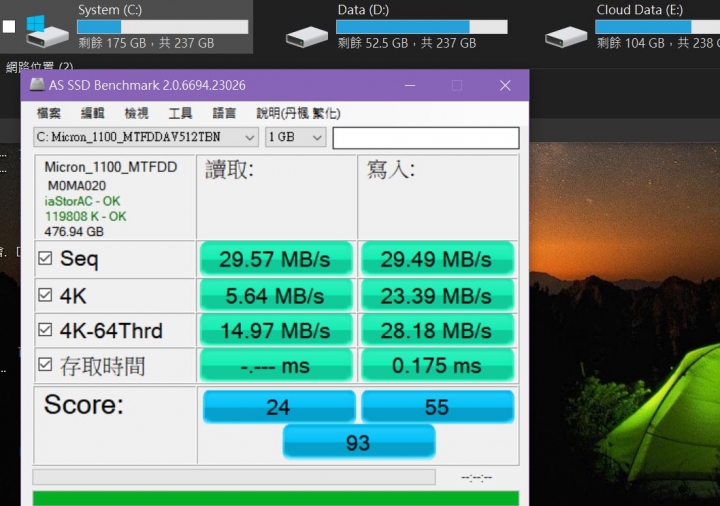The height and width of the screenshot is (506, 720).
Task: Uncheck the 存取時間 access time checkbox
Action: coord(45,365)
